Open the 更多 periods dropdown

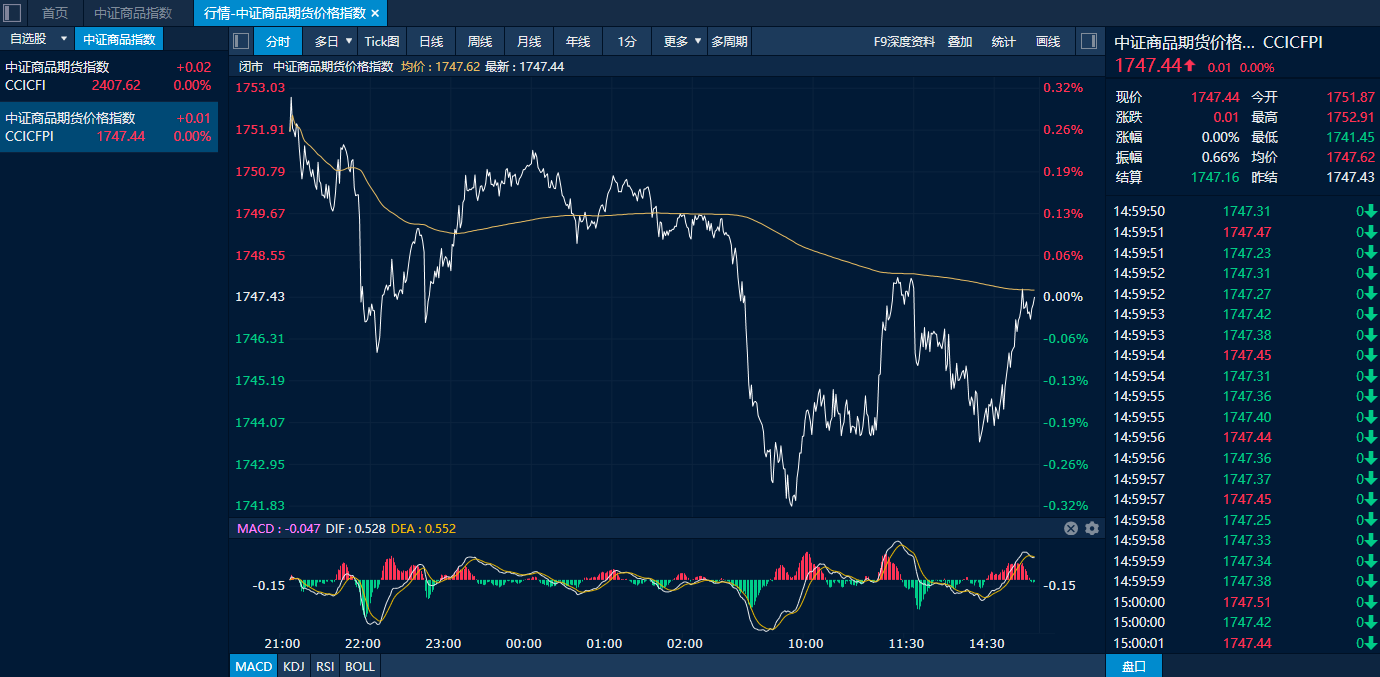697,41
